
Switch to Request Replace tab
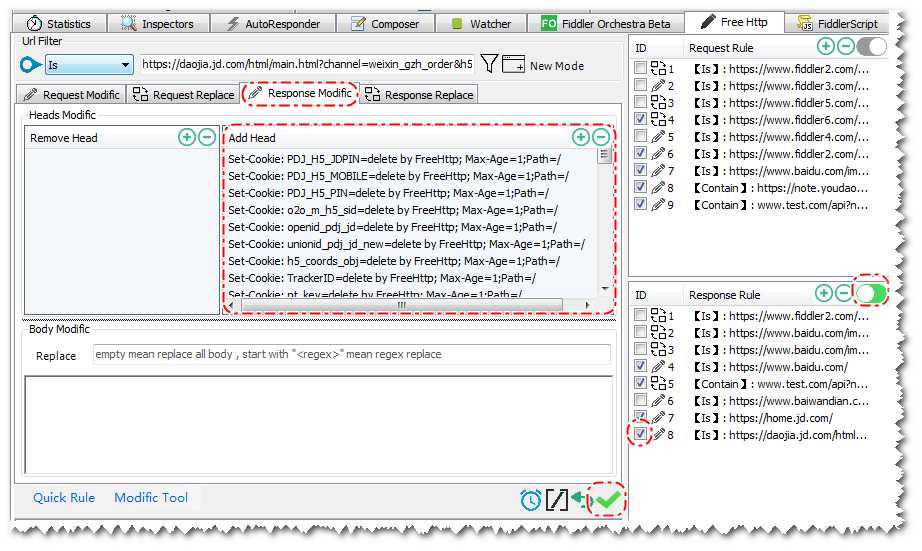pyautogui.click(x=183, y=95)
